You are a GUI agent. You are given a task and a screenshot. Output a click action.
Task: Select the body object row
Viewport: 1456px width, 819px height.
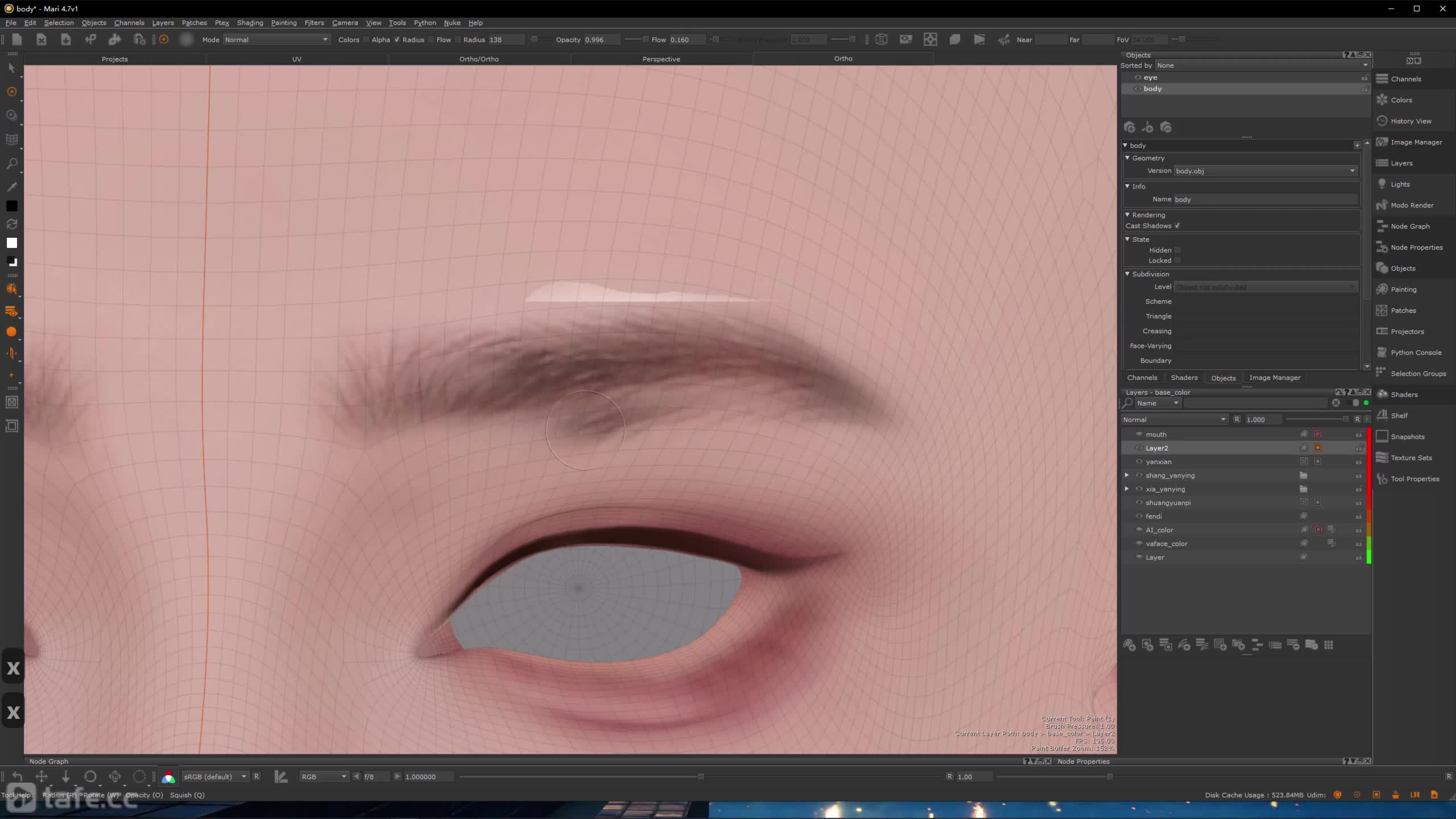pos(1246,89)
